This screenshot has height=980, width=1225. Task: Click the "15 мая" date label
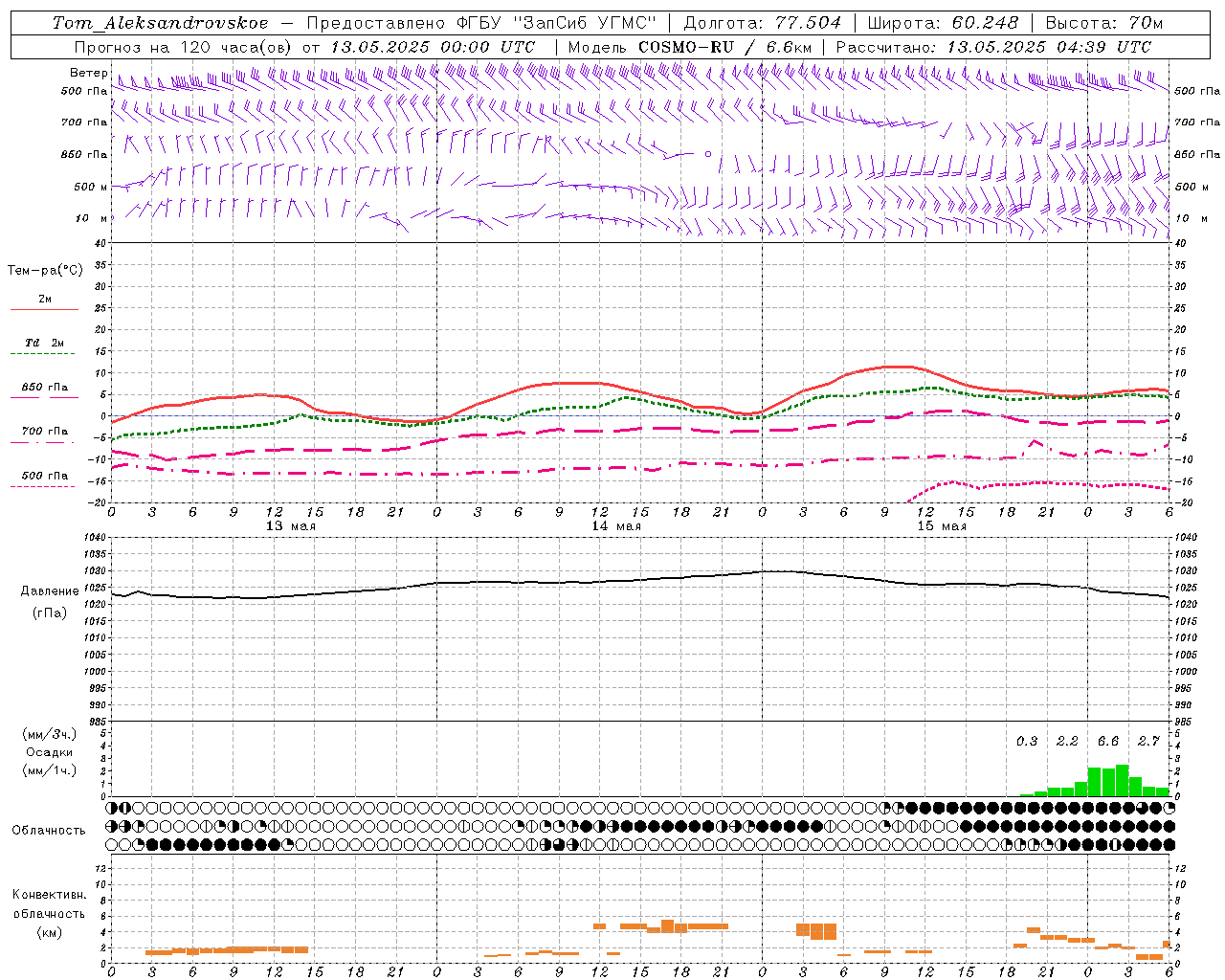(942, 525)
